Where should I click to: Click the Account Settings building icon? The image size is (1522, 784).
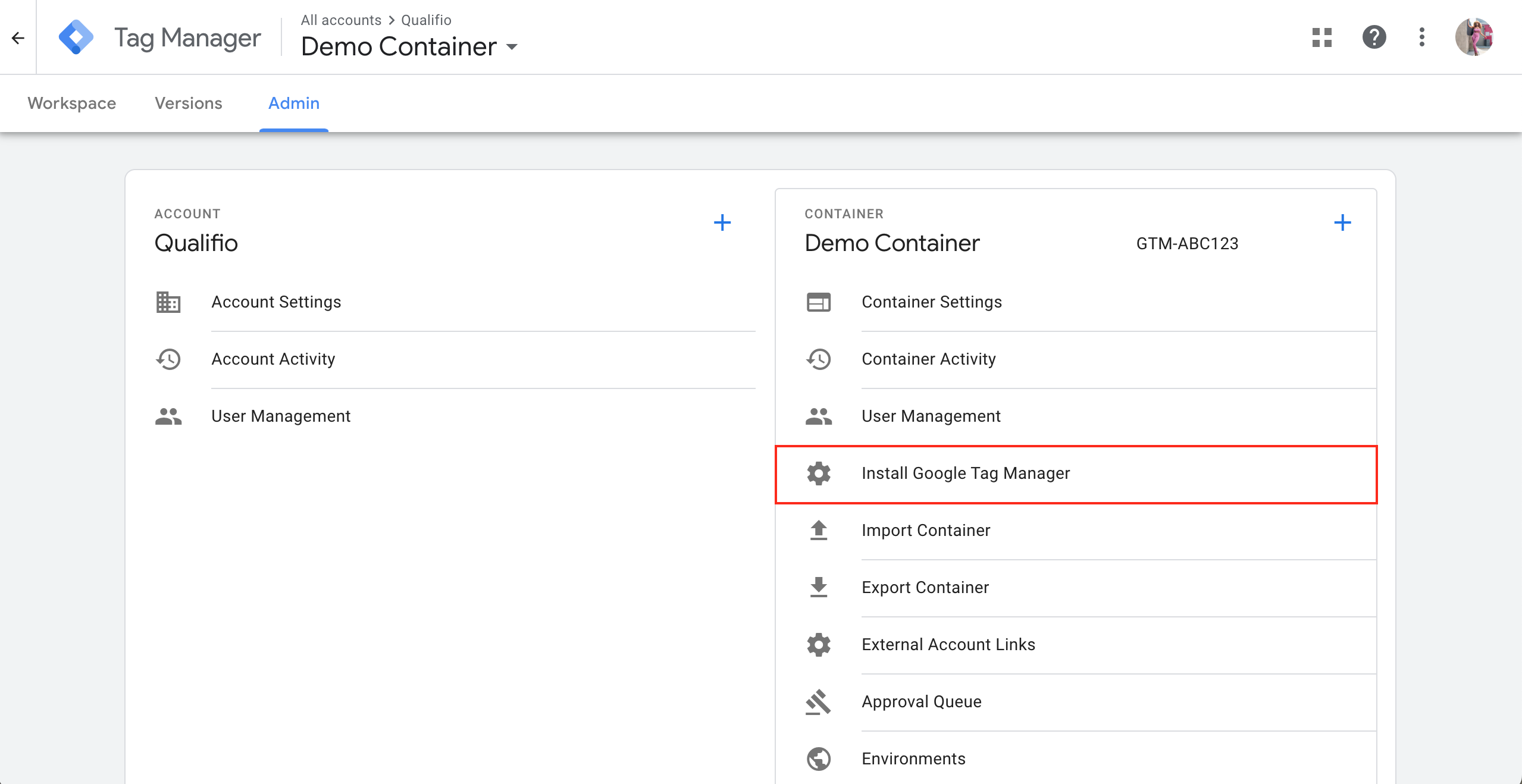pyautogui.click(x=168, y=302)
